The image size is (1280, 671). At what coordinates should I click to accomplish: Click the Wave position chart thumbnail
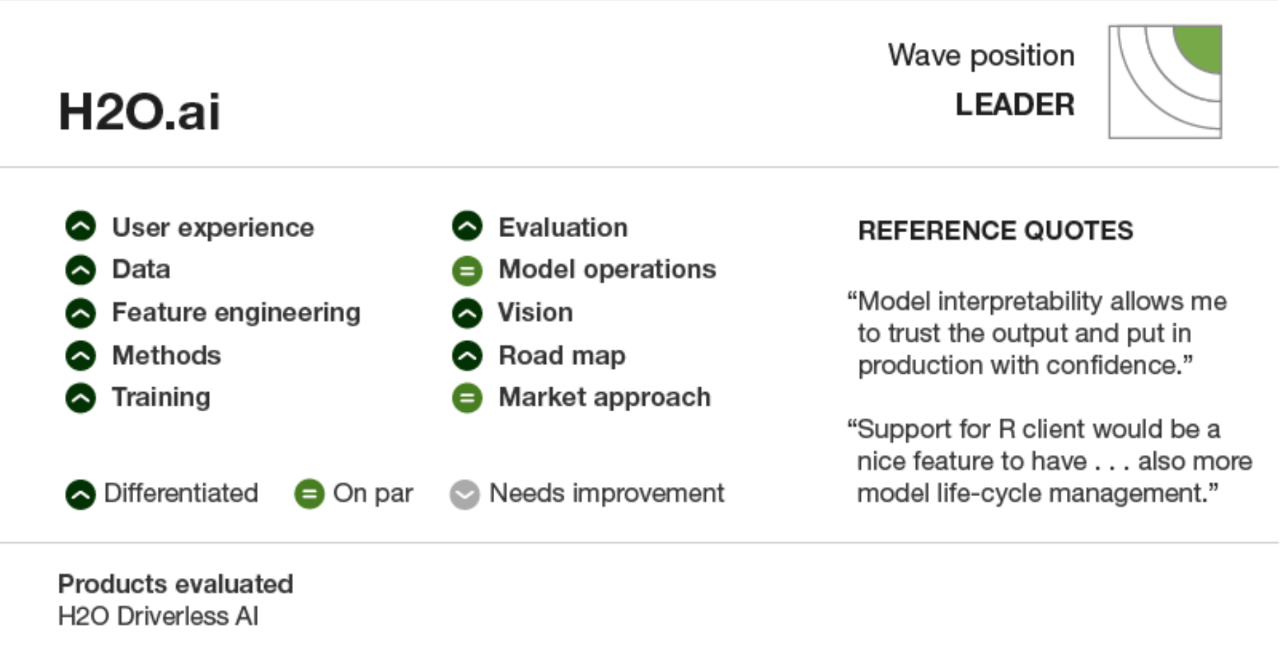1165,82
